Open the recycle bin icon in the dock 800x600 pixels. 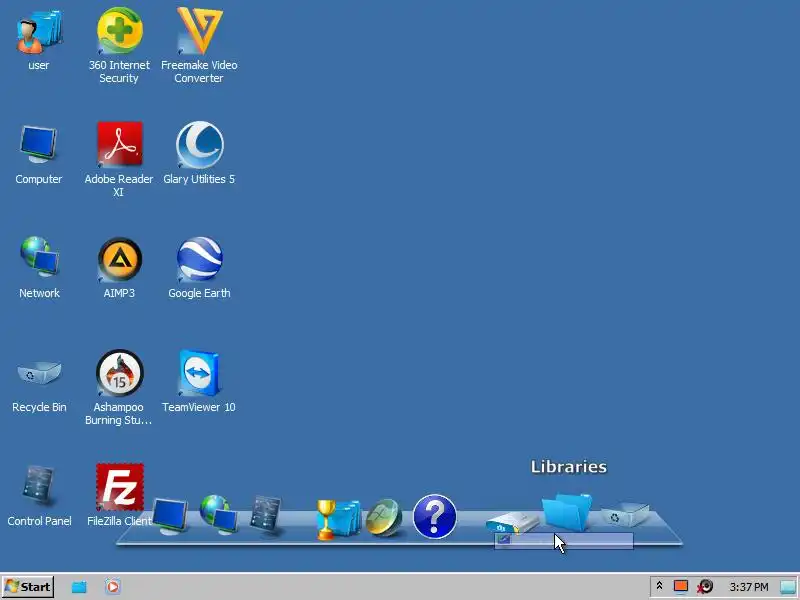[625, 514]
